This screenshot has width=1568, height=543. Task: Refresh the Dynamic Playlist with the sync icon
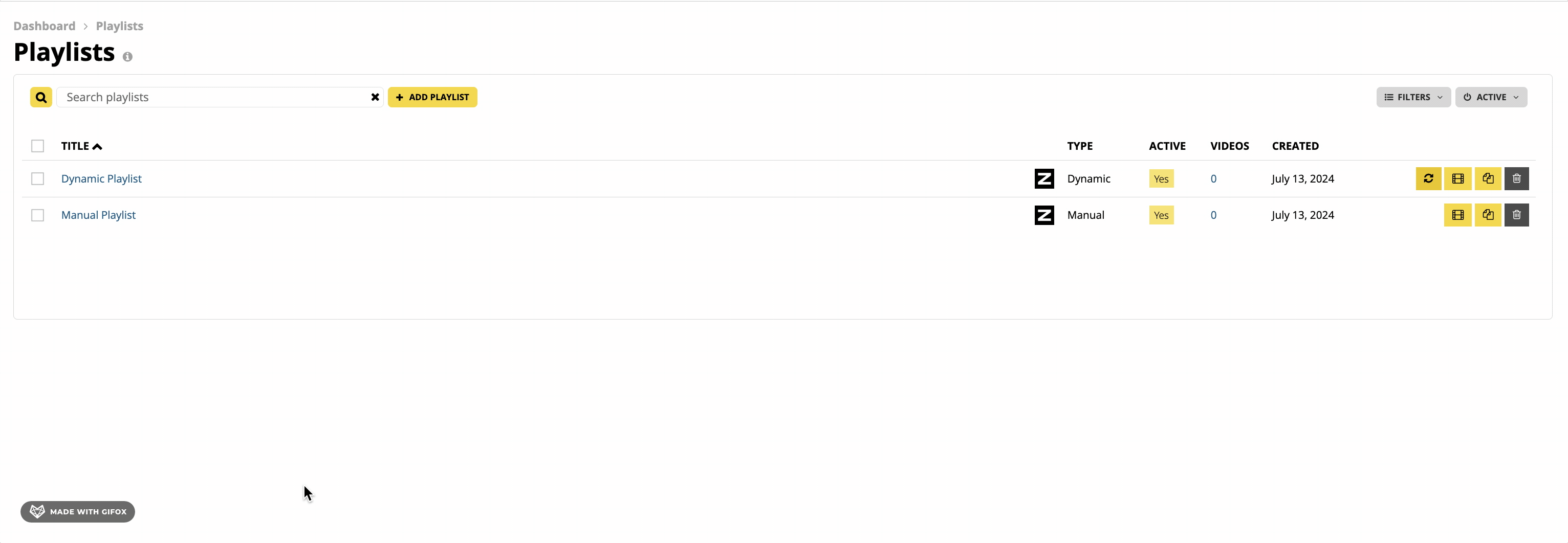tap(1428, 179)
